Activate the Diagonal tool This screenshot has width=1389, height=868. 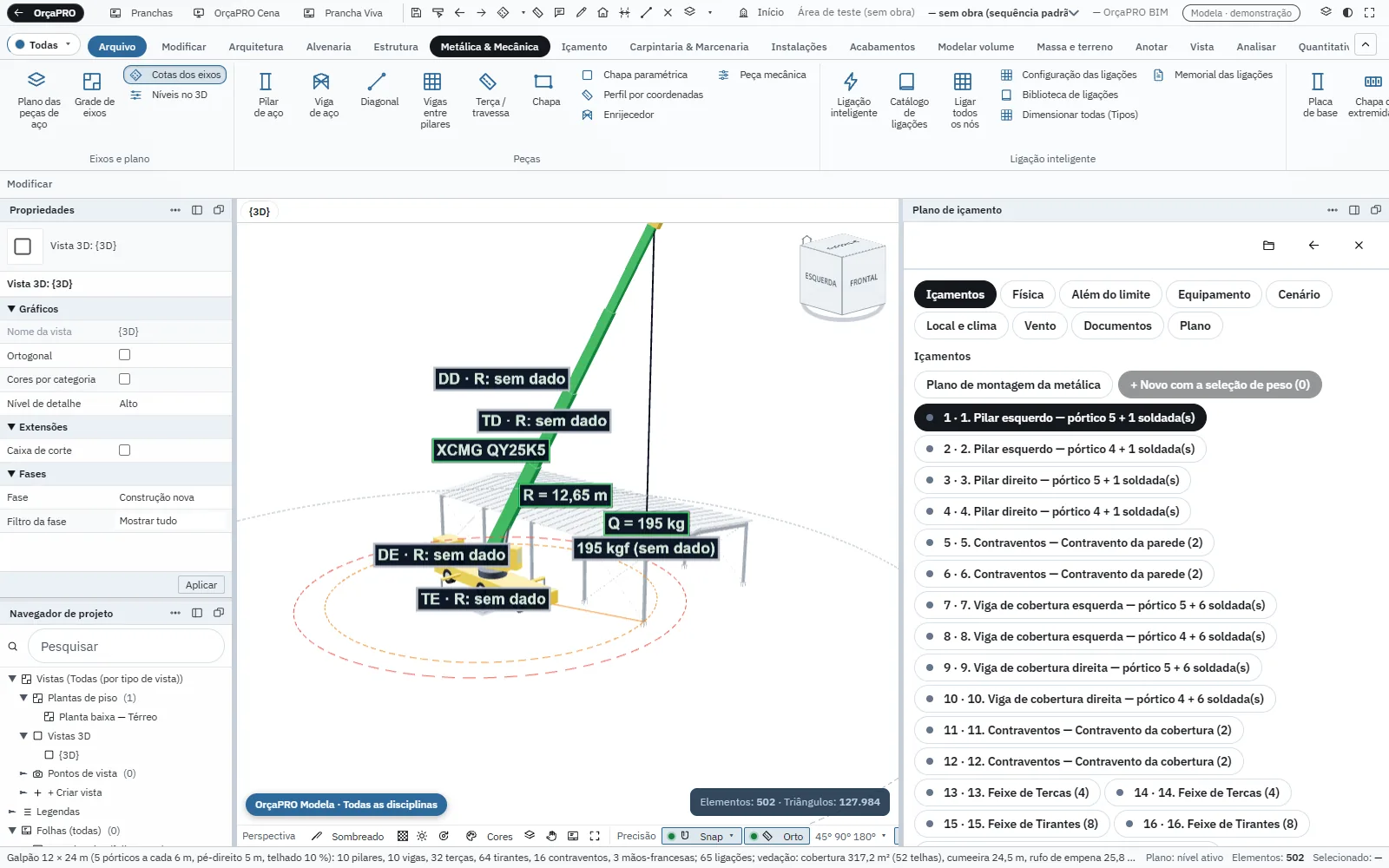(x=379, y=90)
